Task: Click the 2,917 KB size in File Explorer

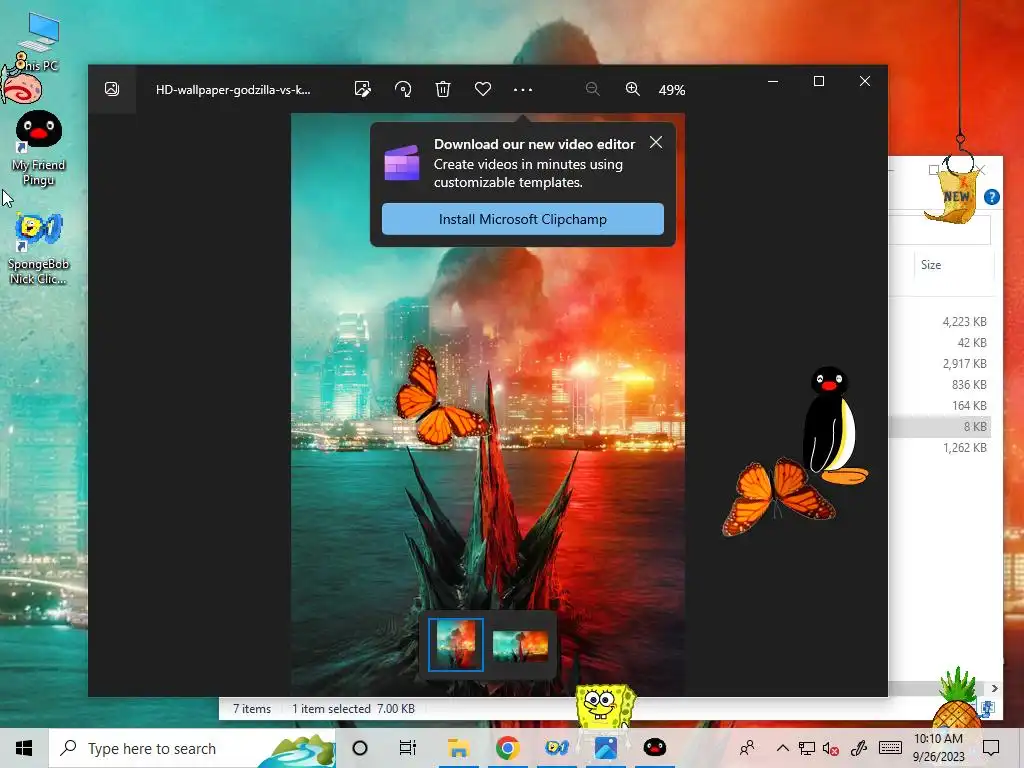Action: (964, 363)
